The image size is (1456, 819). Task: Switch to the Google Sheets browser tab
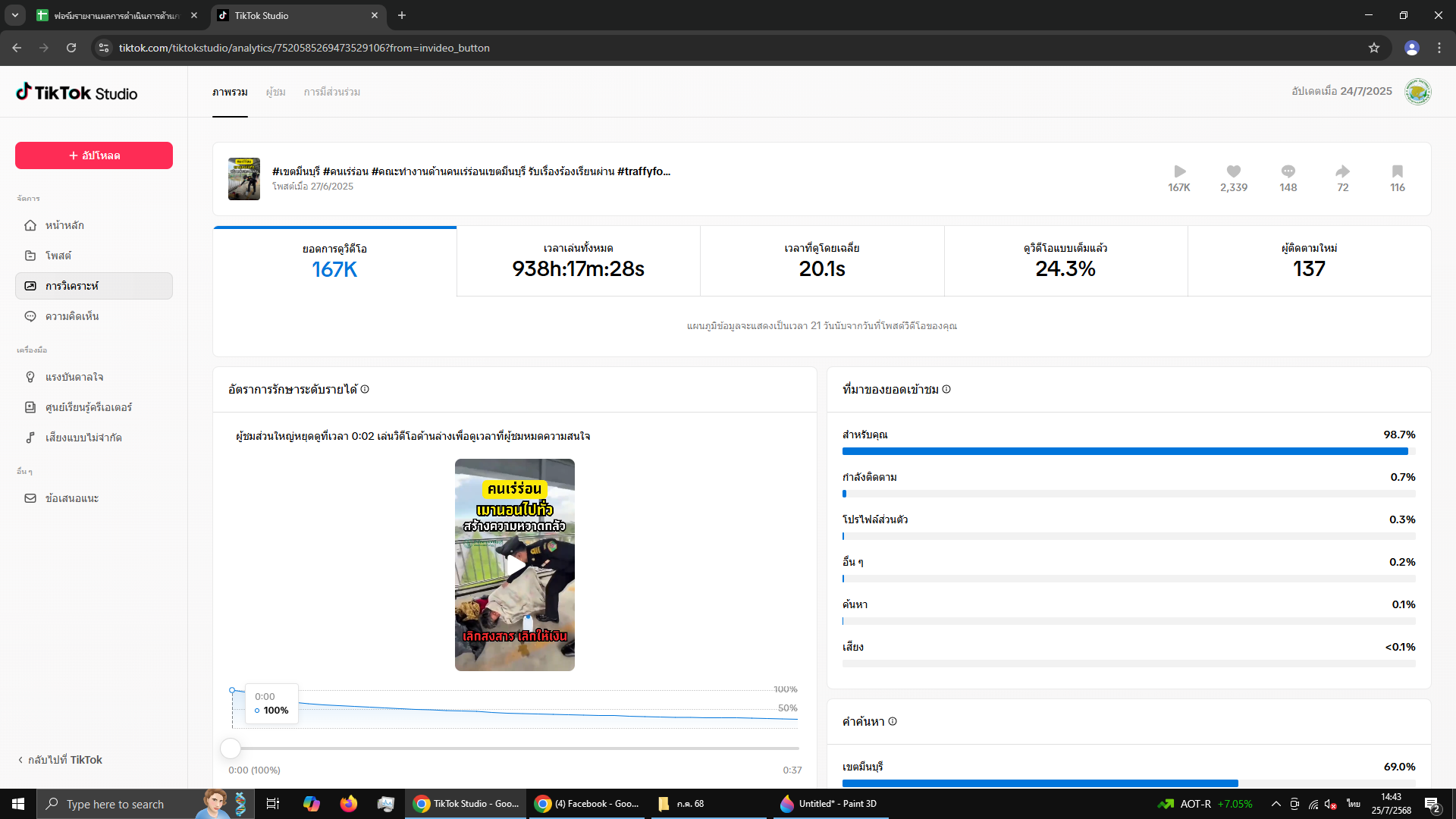(x=118, y=15)
